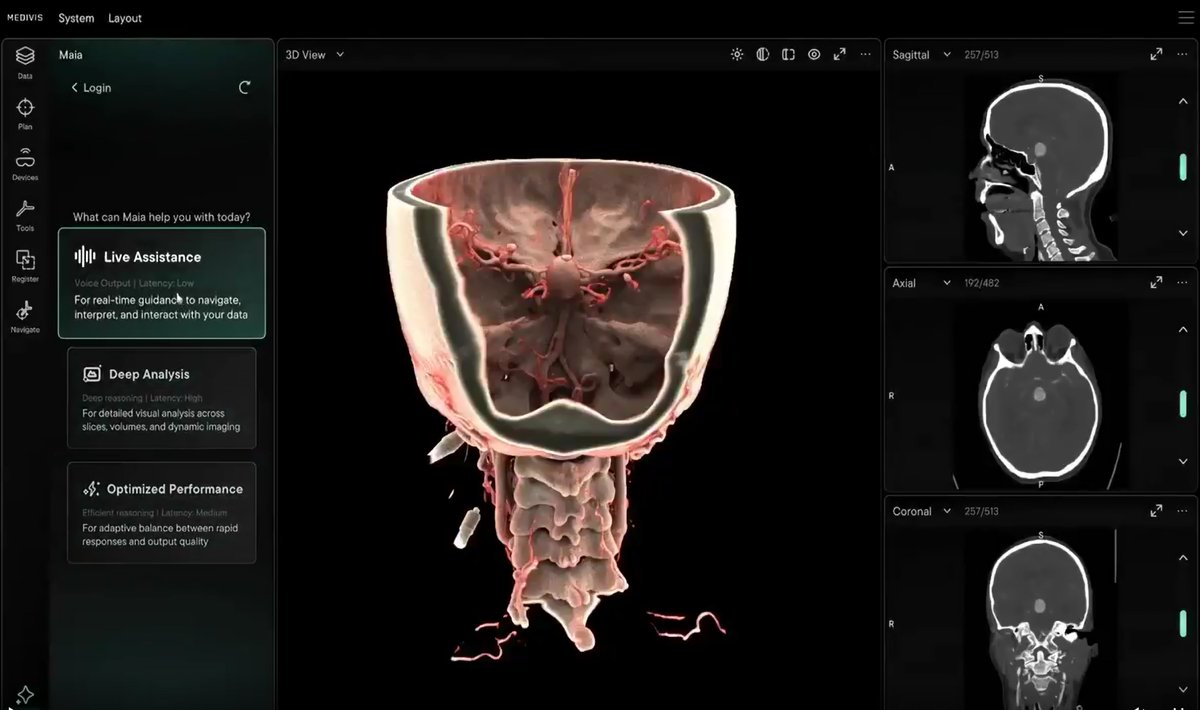1200x710 pixels.
Task: Select the Optimized Performance card
Action: (x=162, y=512)
